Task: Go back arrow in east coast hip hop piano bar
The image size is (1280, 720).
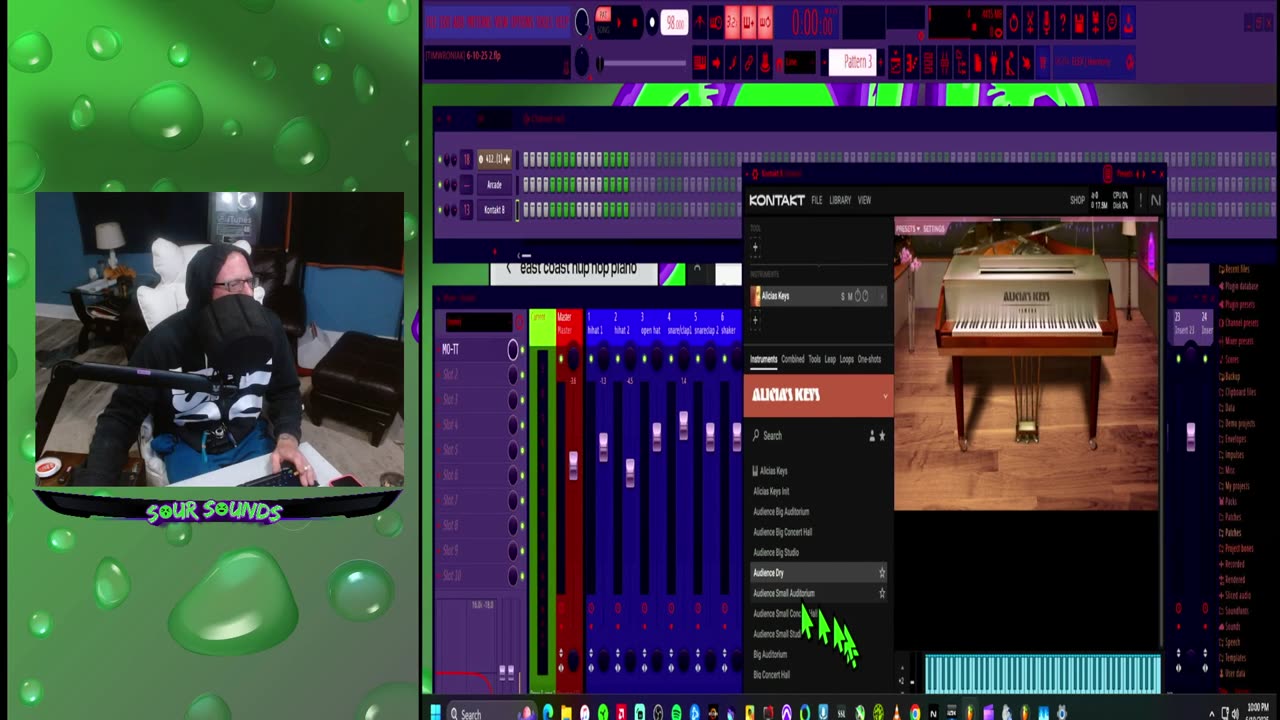Action: [x=508, y=268]
